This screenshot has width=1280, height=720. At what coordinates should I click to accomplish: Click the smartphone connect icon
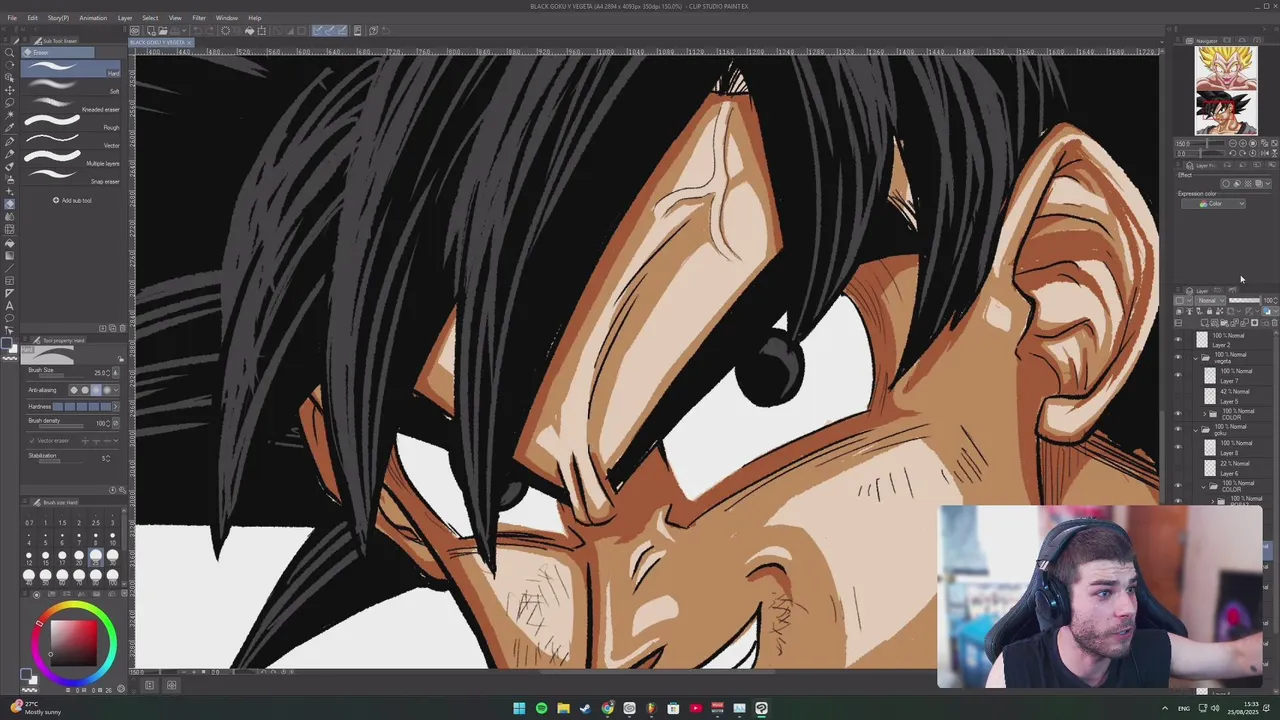pos(357,30)
